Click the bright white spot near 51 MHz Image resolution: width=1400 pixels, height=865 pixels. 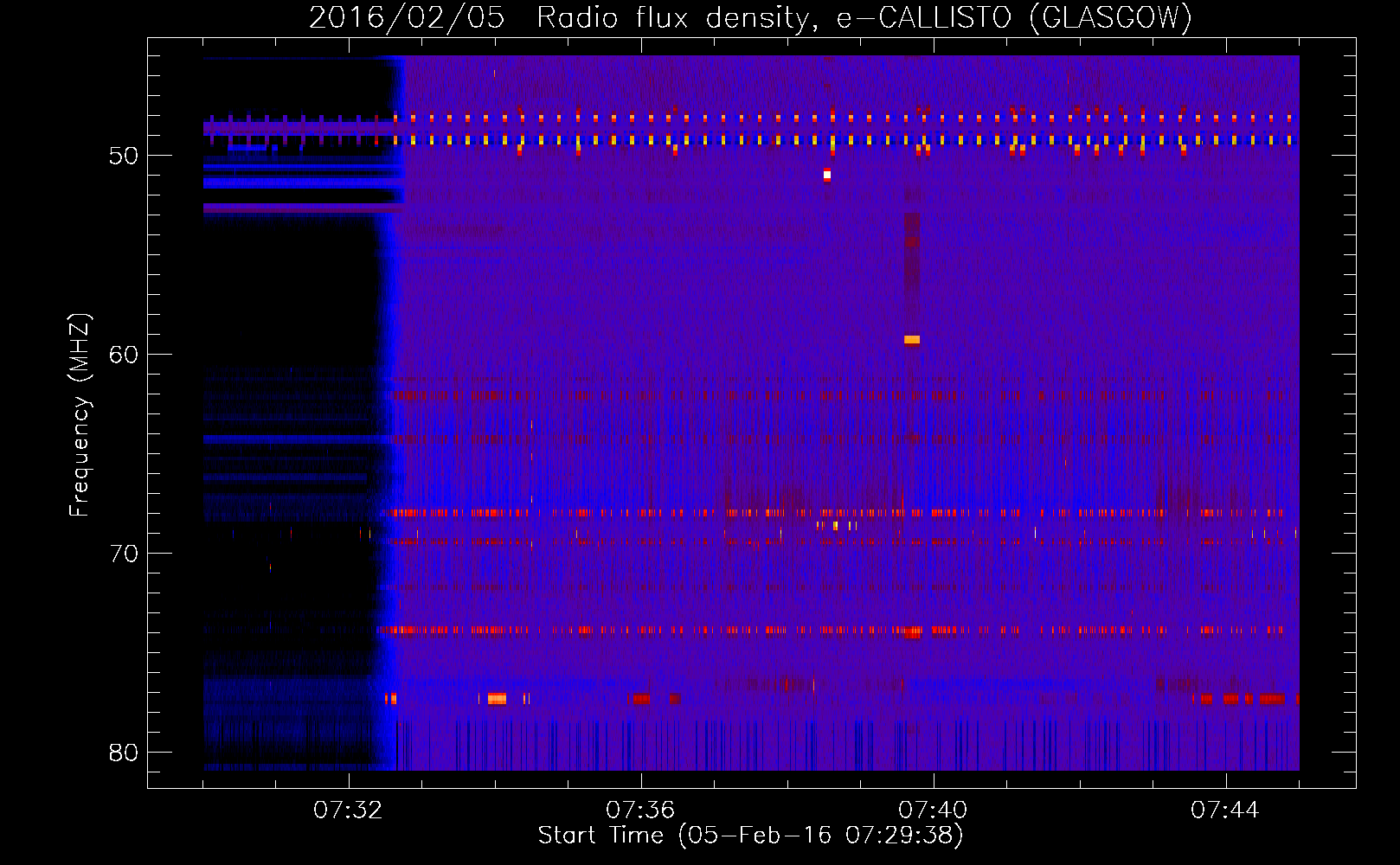point(827,175)
